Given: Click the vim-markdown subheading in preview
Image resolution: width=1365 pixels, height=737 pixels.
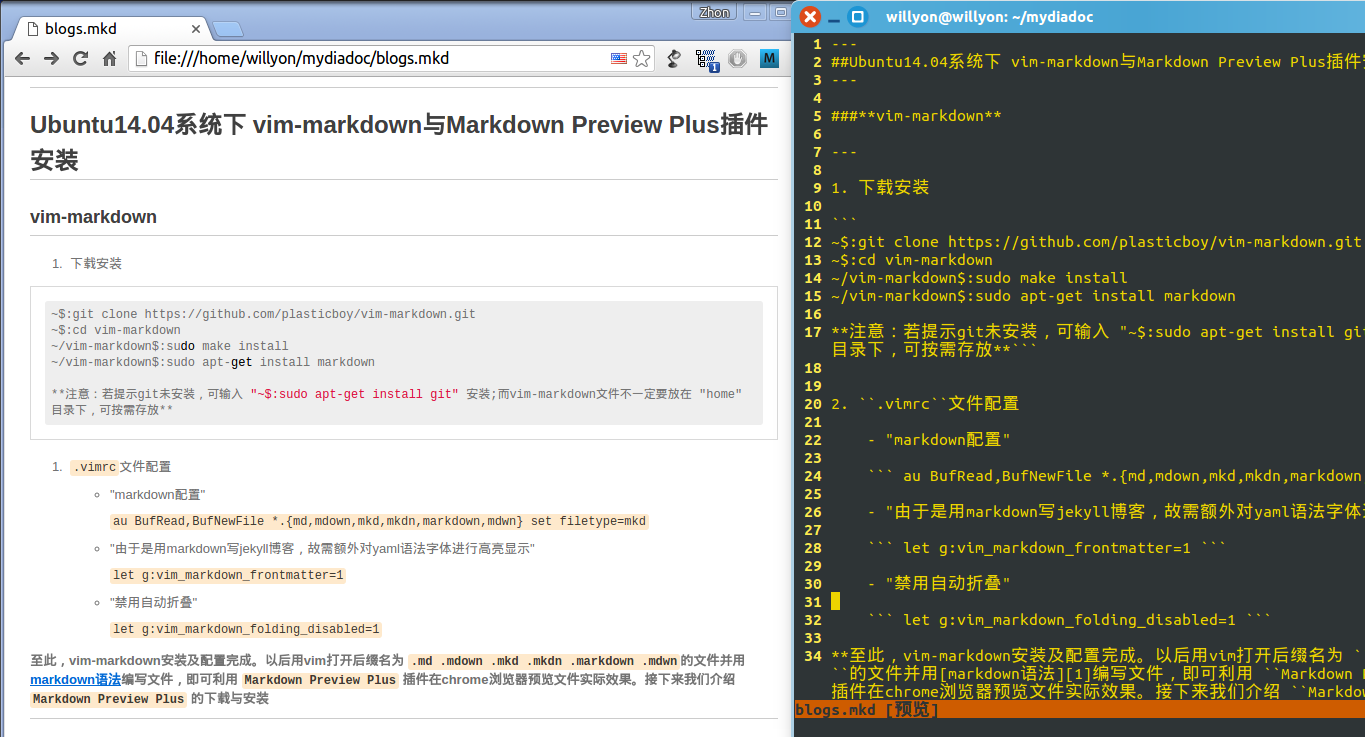Looking at the screenshot, I should click(x=93, y=217).
